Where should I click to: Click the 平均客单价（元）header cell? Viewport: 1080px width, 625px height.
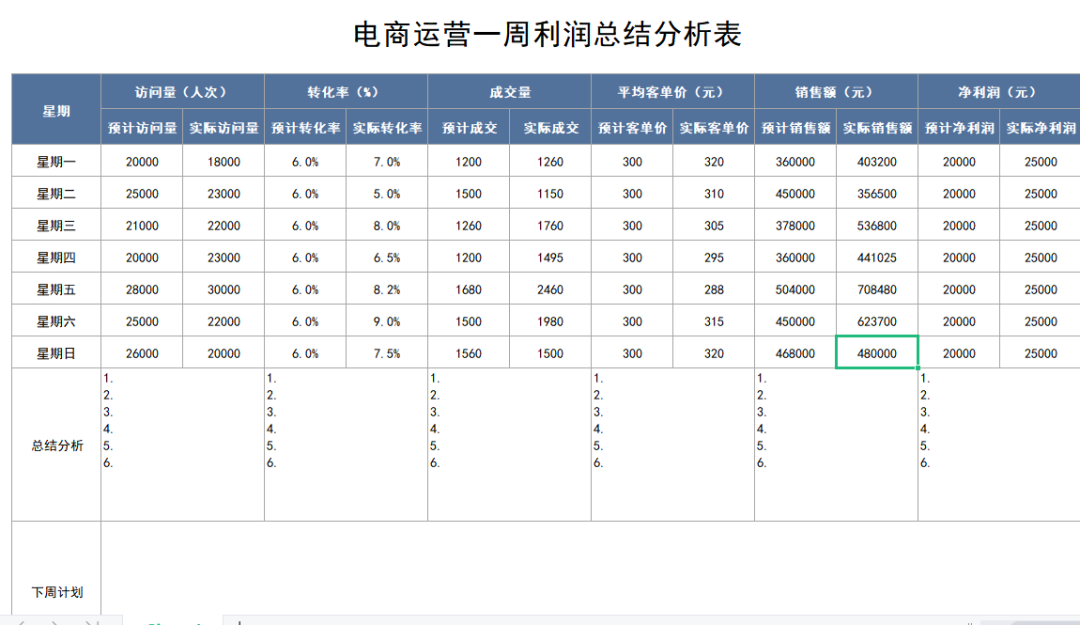[672, 91]
